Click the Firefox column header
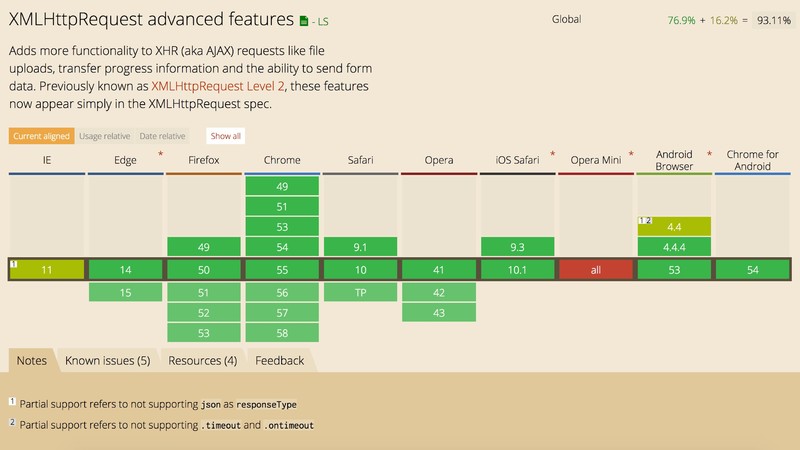Viewport: 800px width, 450px height. click(204, 160)
